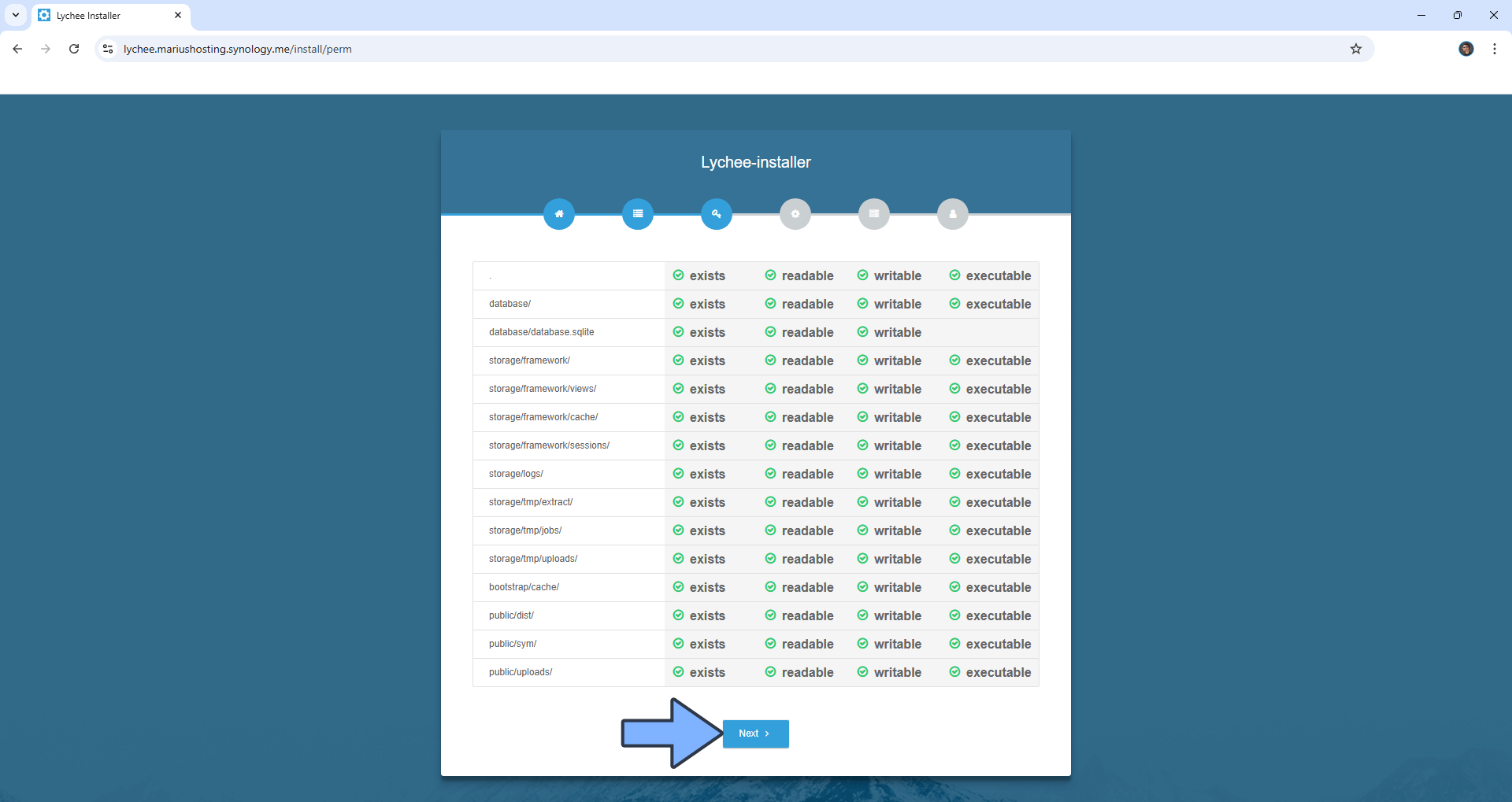The image size is (1512, 802).
Task: Click executable check icon for public/dist/
Action: click(x=954, y=615)
